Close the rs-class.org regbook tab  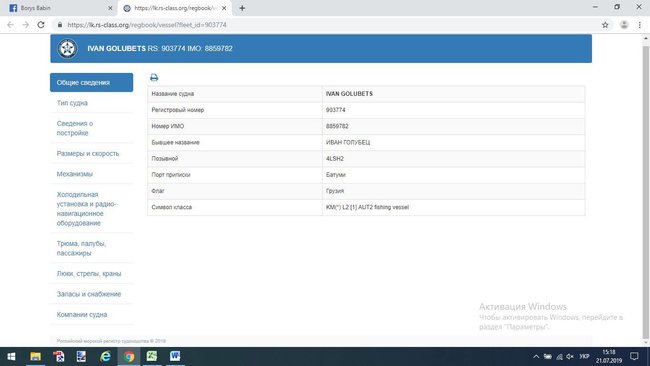pyautogui.click(x=224, y=8)
